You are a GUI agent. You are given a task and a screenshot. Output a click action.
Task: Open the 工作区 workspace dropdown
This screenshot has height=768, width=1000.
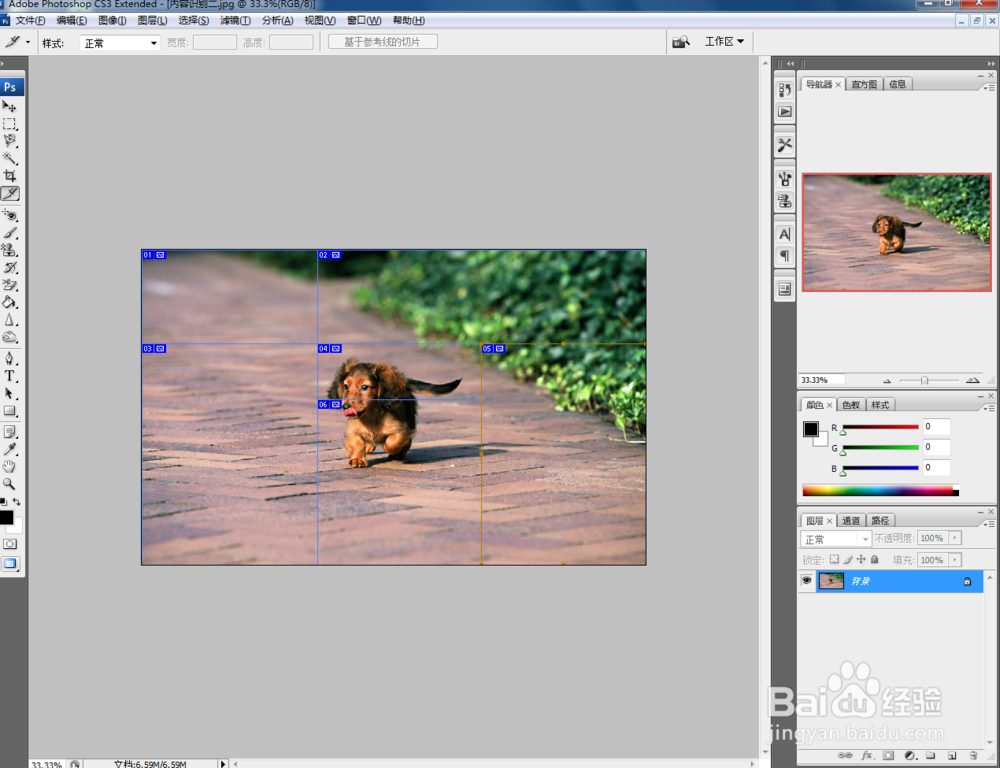click(724, 41)
